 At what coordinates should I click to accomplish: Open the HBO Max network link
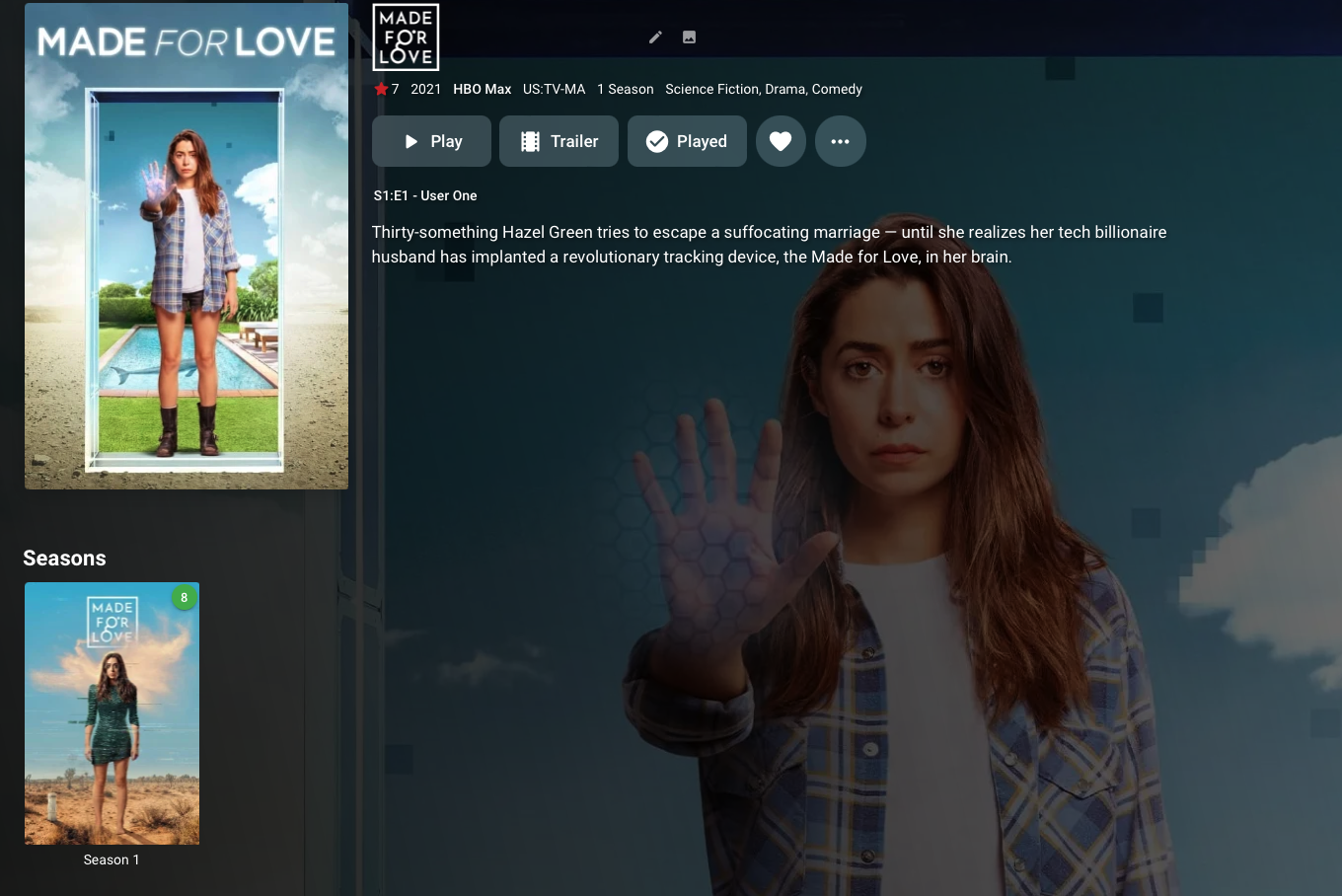coord(483,89)
